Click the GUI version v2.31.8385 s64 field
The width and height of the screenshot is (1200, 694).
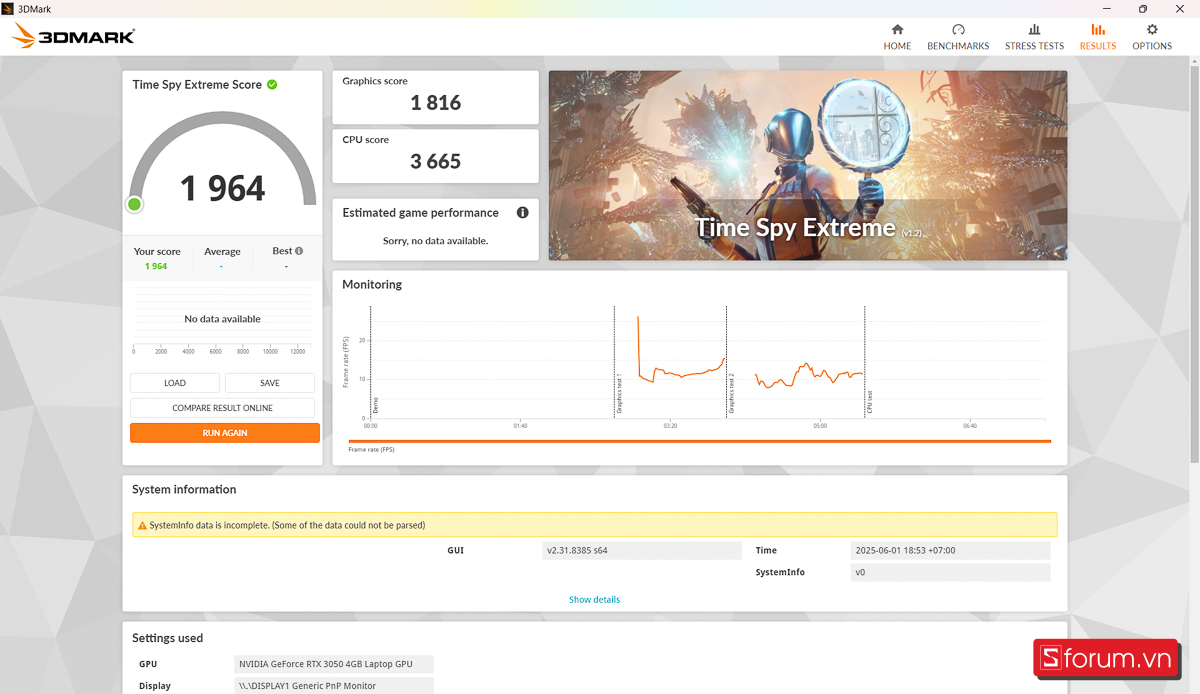[642, 551]
